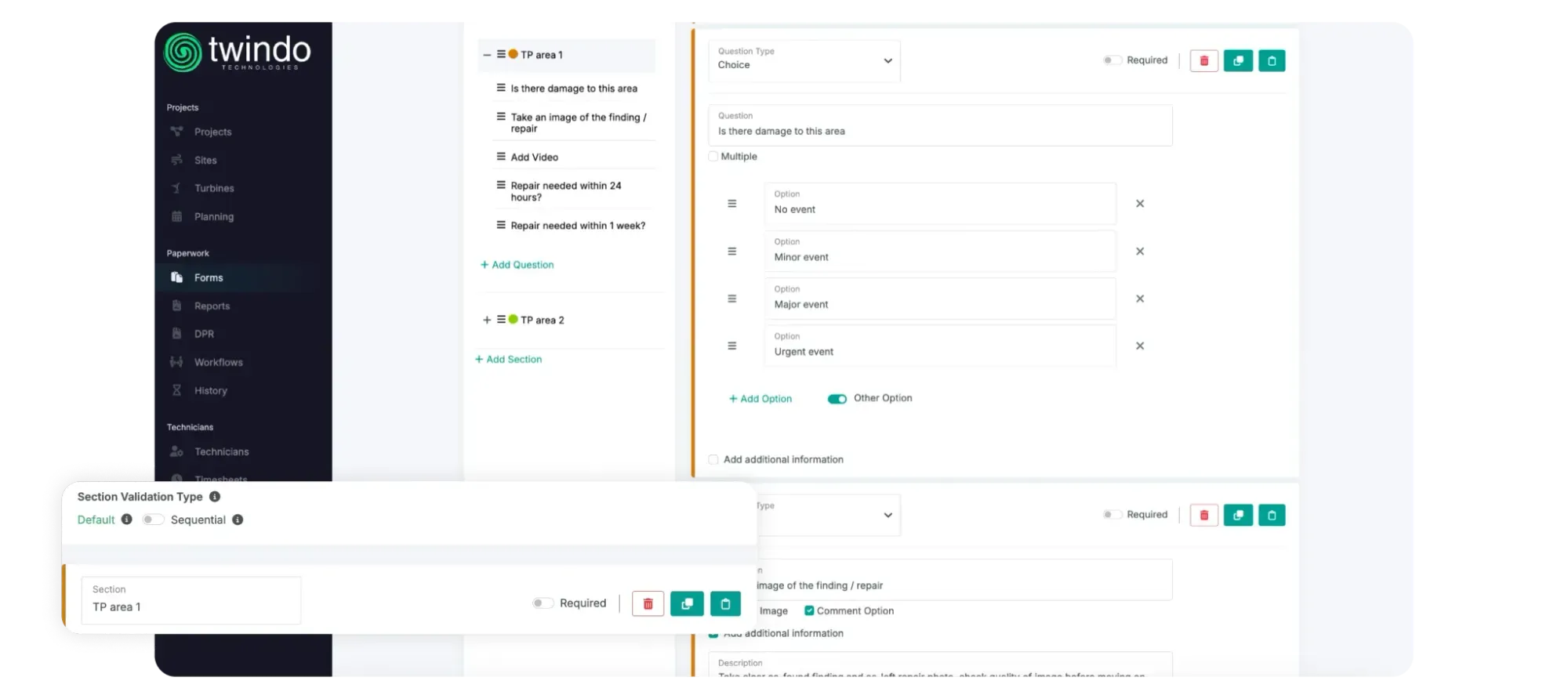Screen dimensions: 1568x699
Task: Click the Section name field 'TP area 1'
Action: pos(191,600)
